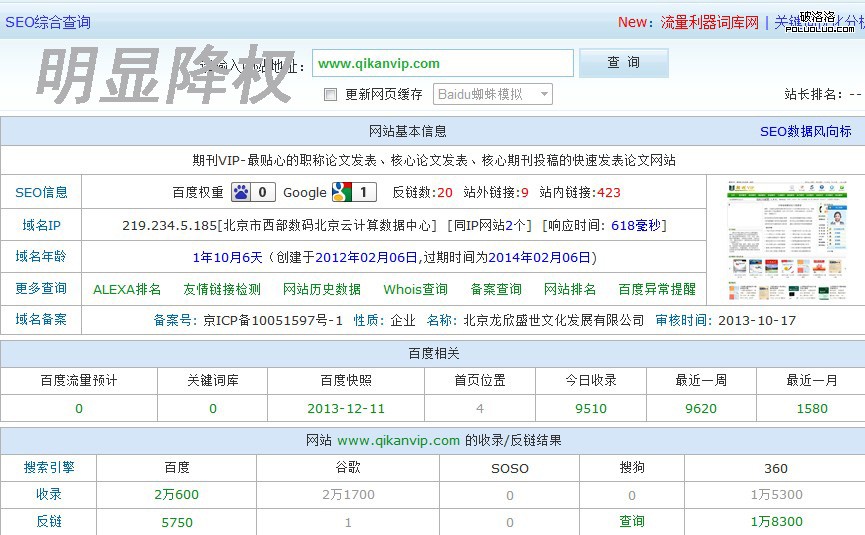The image size is (865, 535).
Task: Click the 审核时间 date 2013-10-17
Action: tap(757, 320)
